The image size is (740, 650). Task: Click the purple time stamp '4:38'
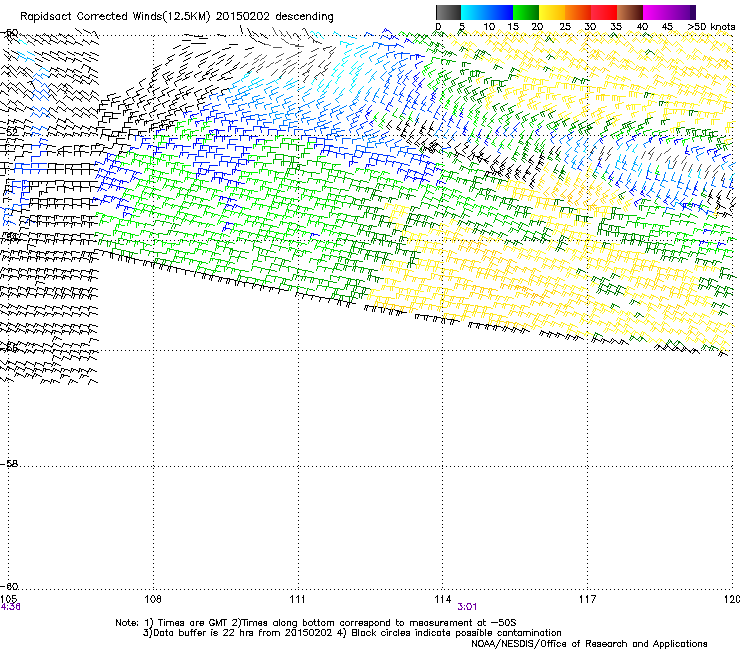(x=10, y=607)
